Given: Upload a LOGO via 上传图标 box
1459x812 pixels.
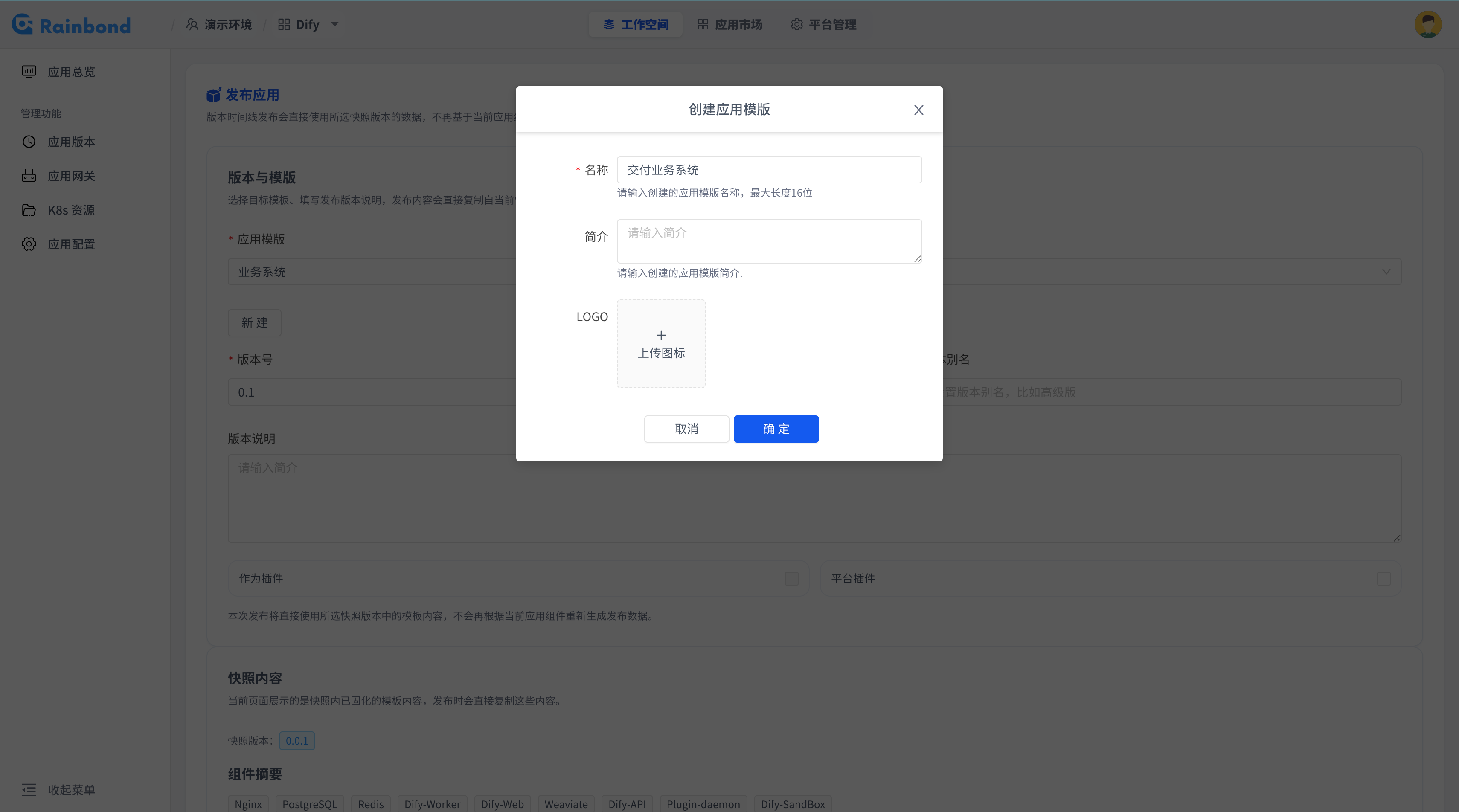Looking at the screenshot, I should click(x=661, y=344).
